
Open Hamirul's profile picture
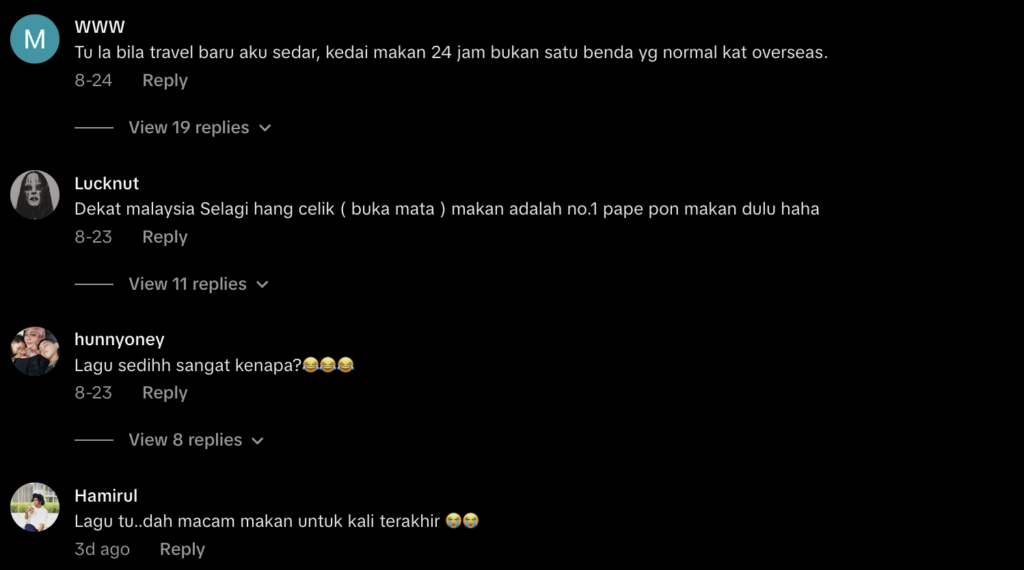coord(35,507)
